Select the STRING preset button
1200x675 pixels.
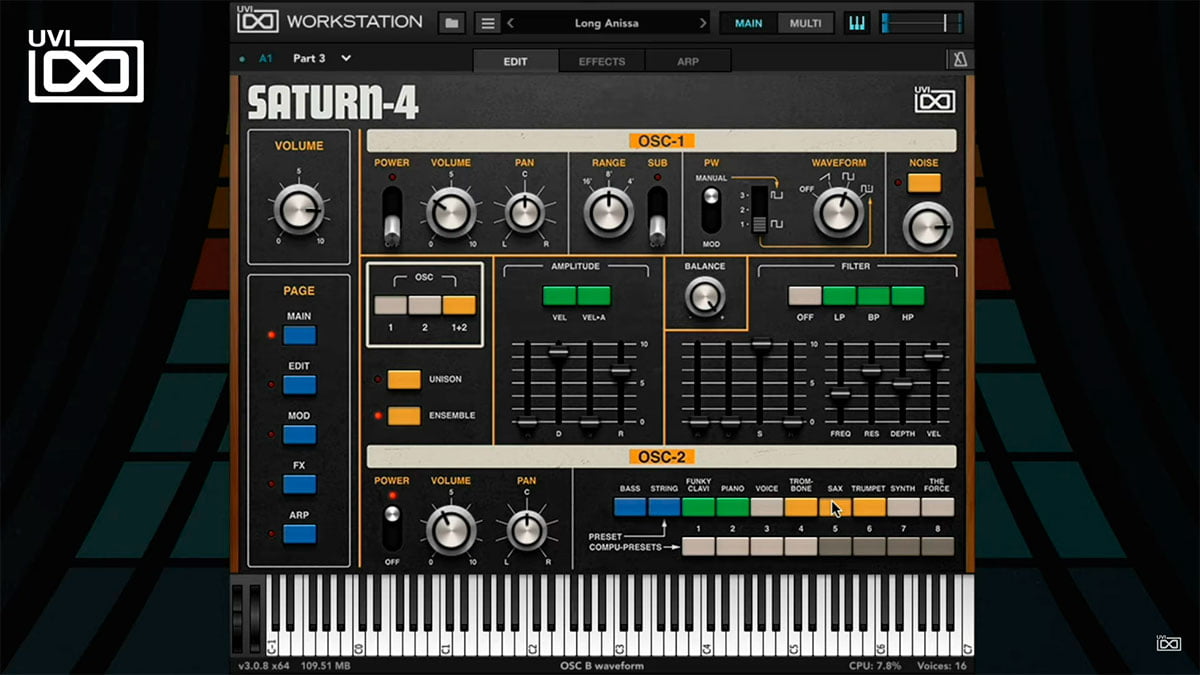[664, 507]
